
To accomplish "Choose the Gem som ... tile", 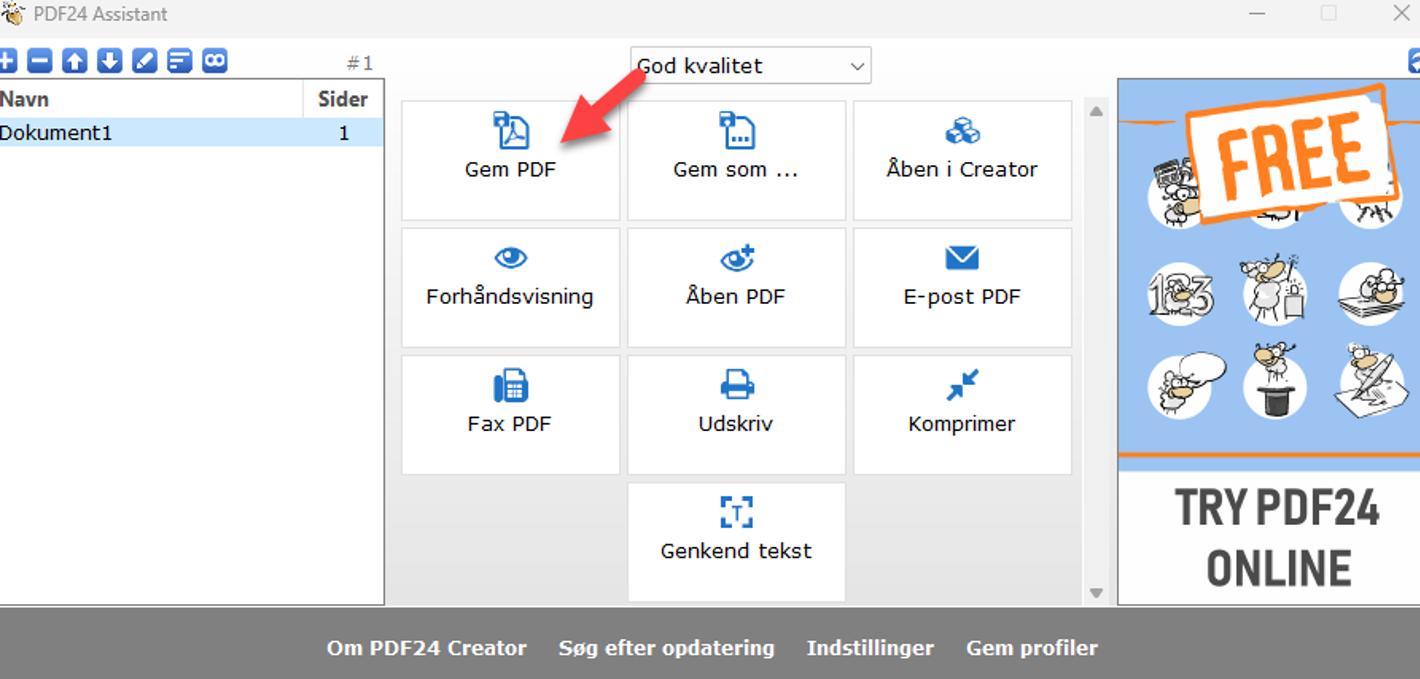I will point(736,160).
